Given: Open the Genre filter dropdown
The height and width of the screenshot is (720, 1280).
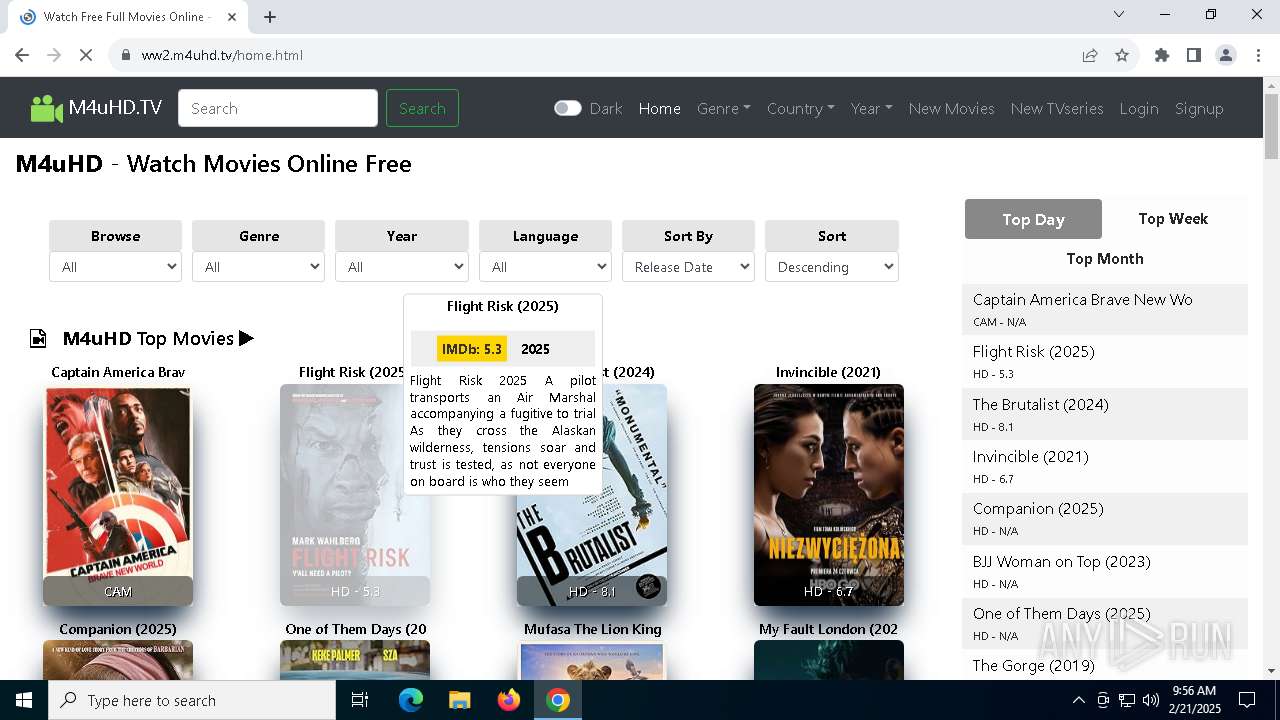Looking at the screenshot, I should point(259,267).
